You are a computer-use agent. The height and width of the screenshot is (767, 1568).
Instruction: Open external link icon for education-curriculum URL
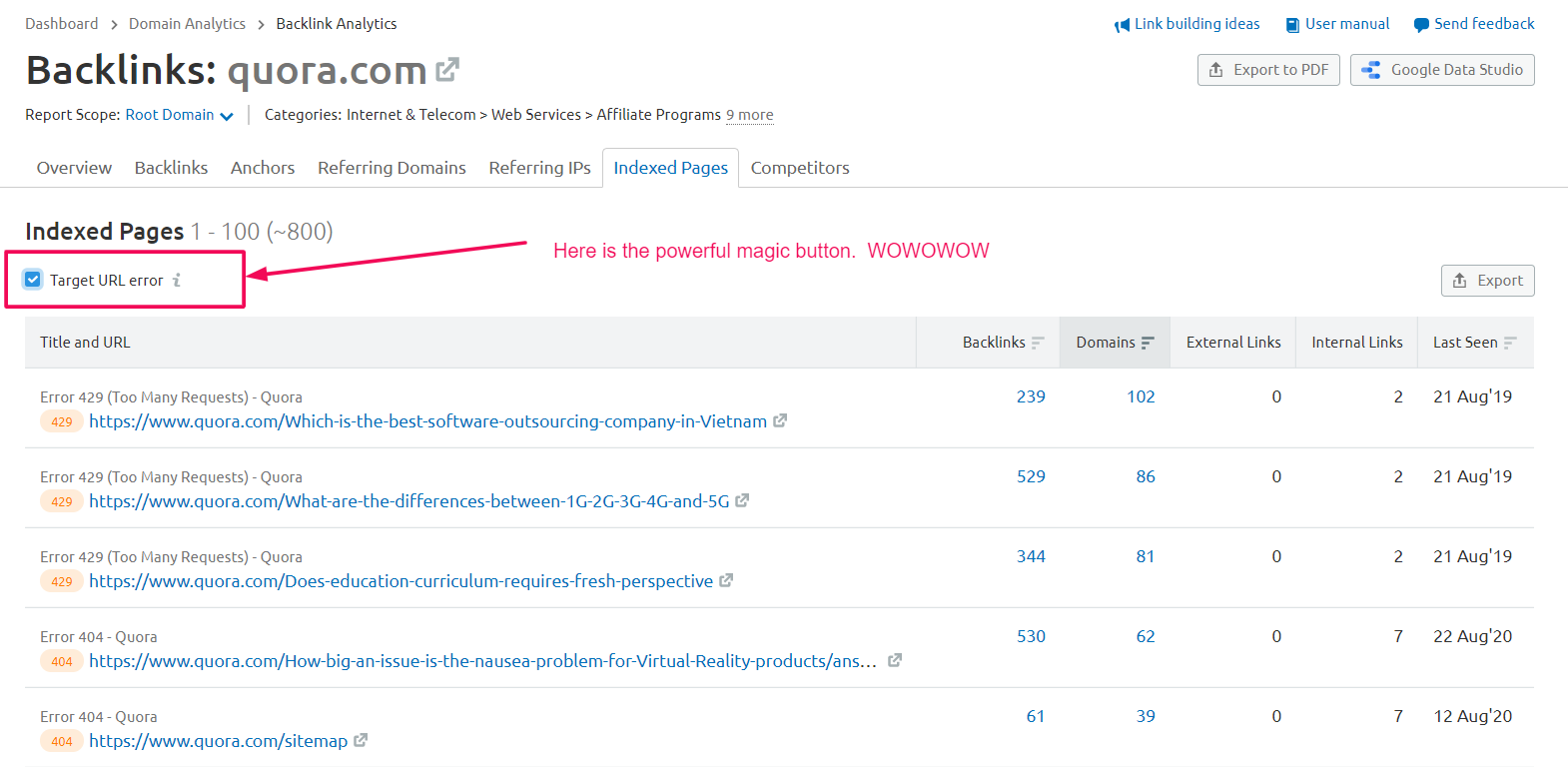[726, 580]
